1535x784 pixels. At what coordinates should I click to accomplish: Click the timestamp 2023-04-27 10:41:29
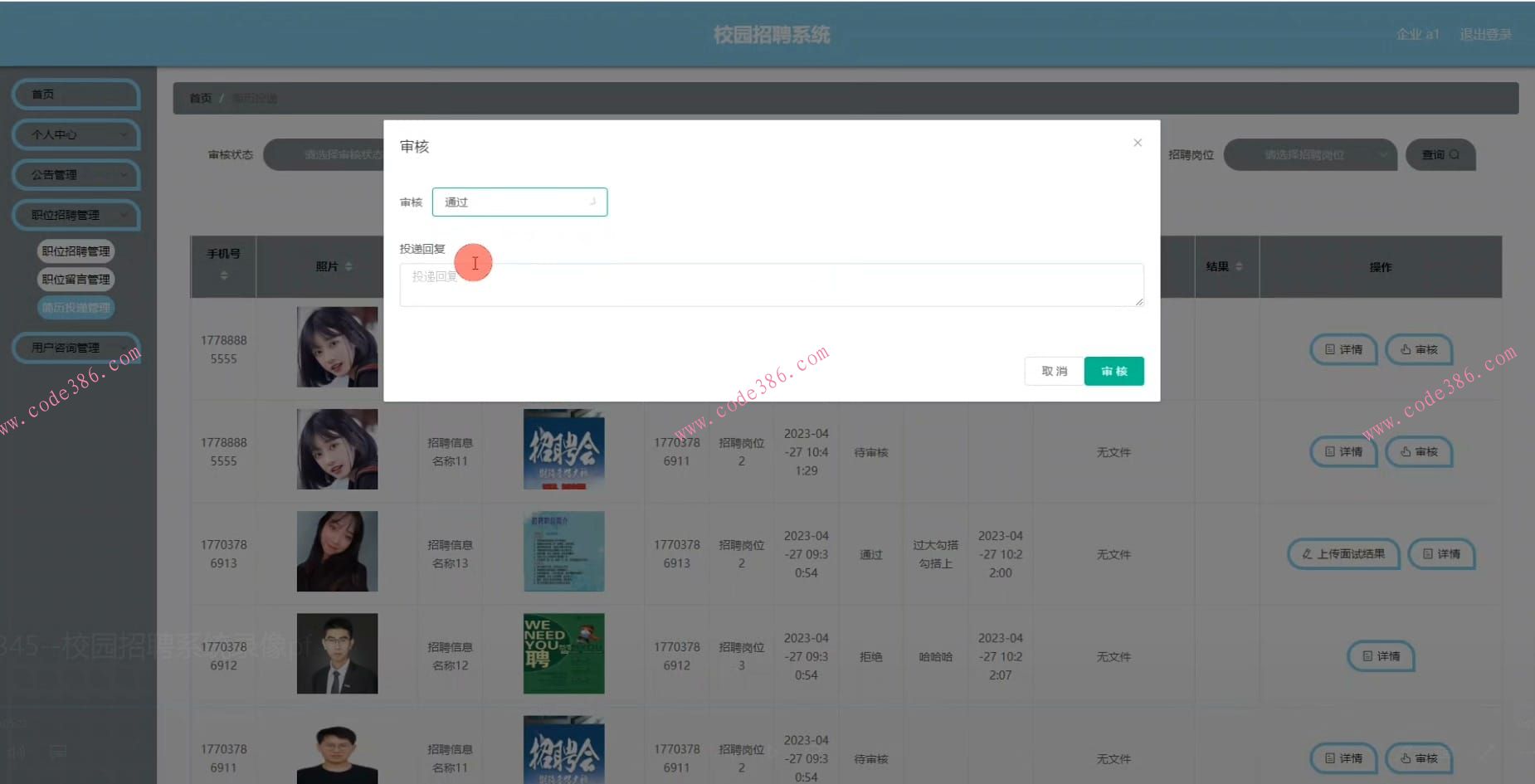click(806, 452)
